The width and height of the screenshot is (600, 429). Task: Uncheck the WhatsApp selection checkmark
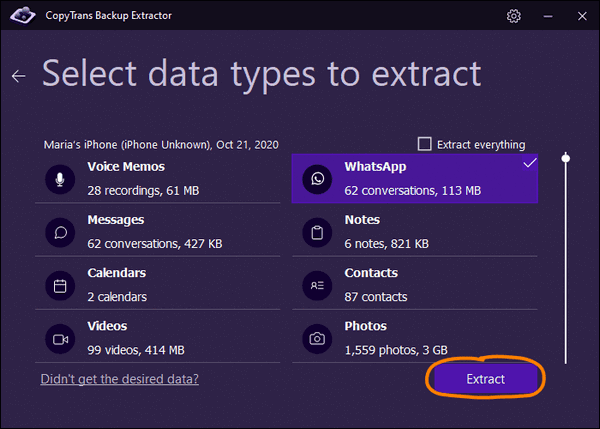[x=530, y=163]
